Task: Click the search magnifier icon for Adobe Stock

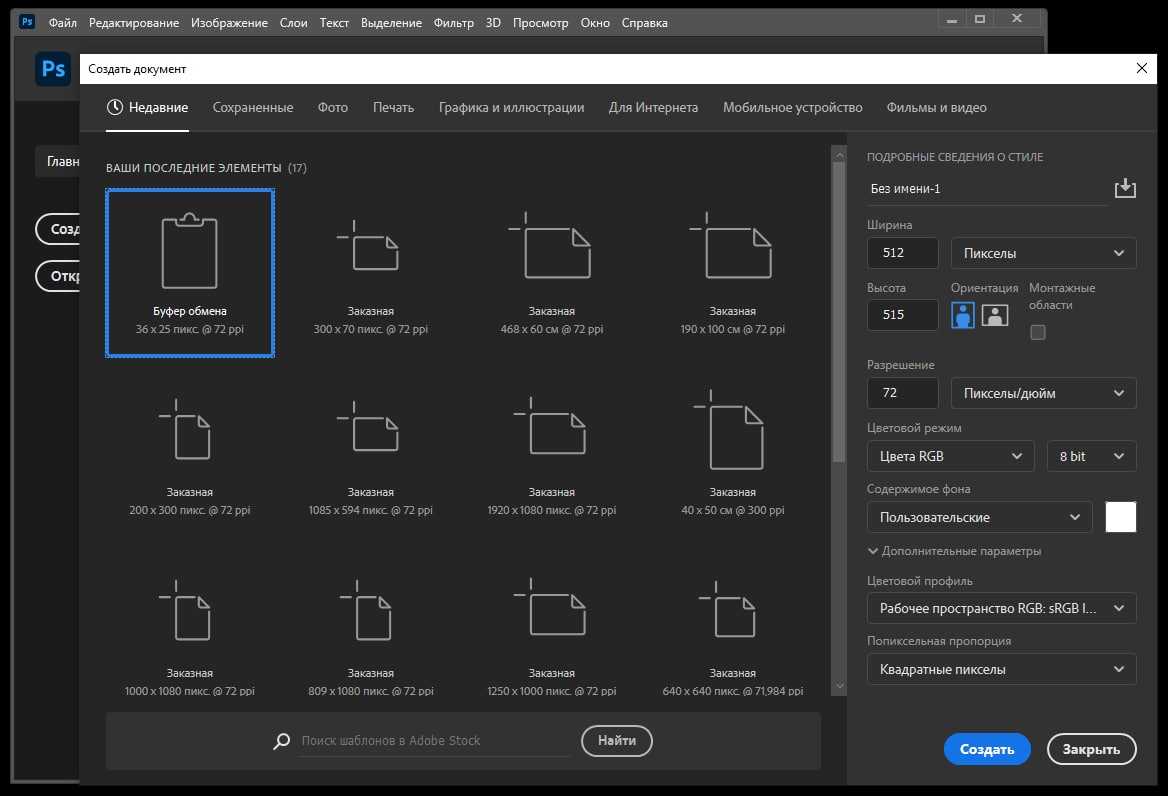Action: 282,741
